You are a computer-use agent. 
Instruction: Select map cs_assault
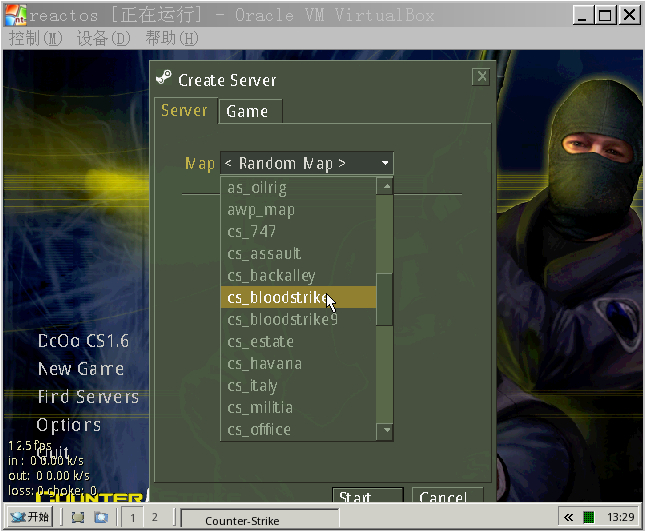point(298,254)
